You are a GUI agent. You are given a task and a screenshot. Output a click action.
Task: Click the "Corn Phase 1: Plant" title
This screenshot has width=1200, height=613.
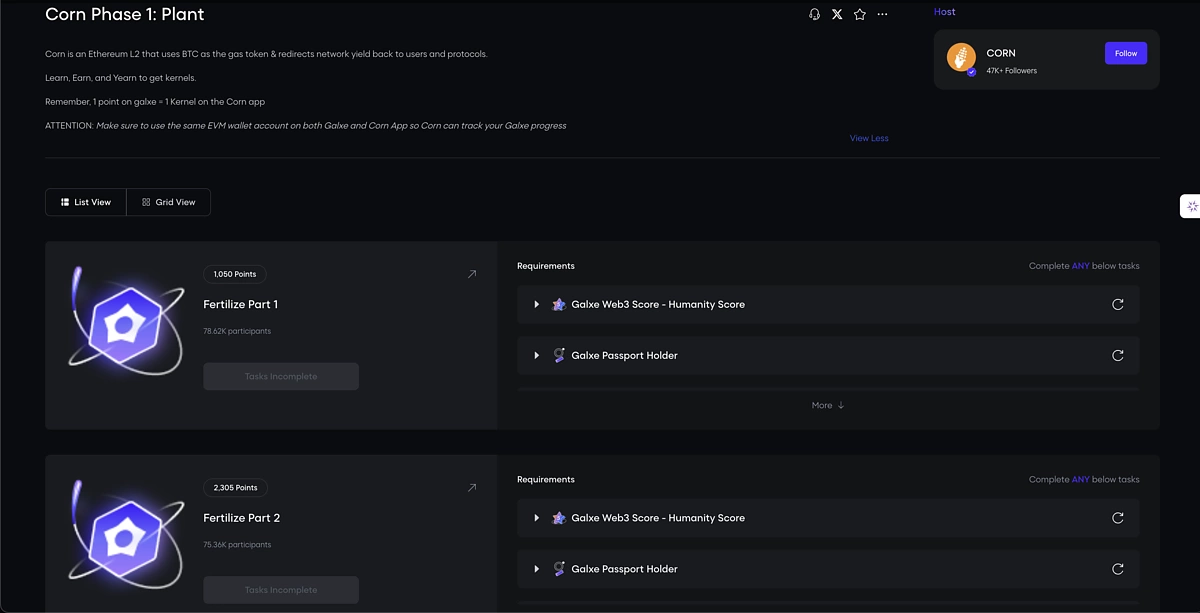tap(125, 15)
